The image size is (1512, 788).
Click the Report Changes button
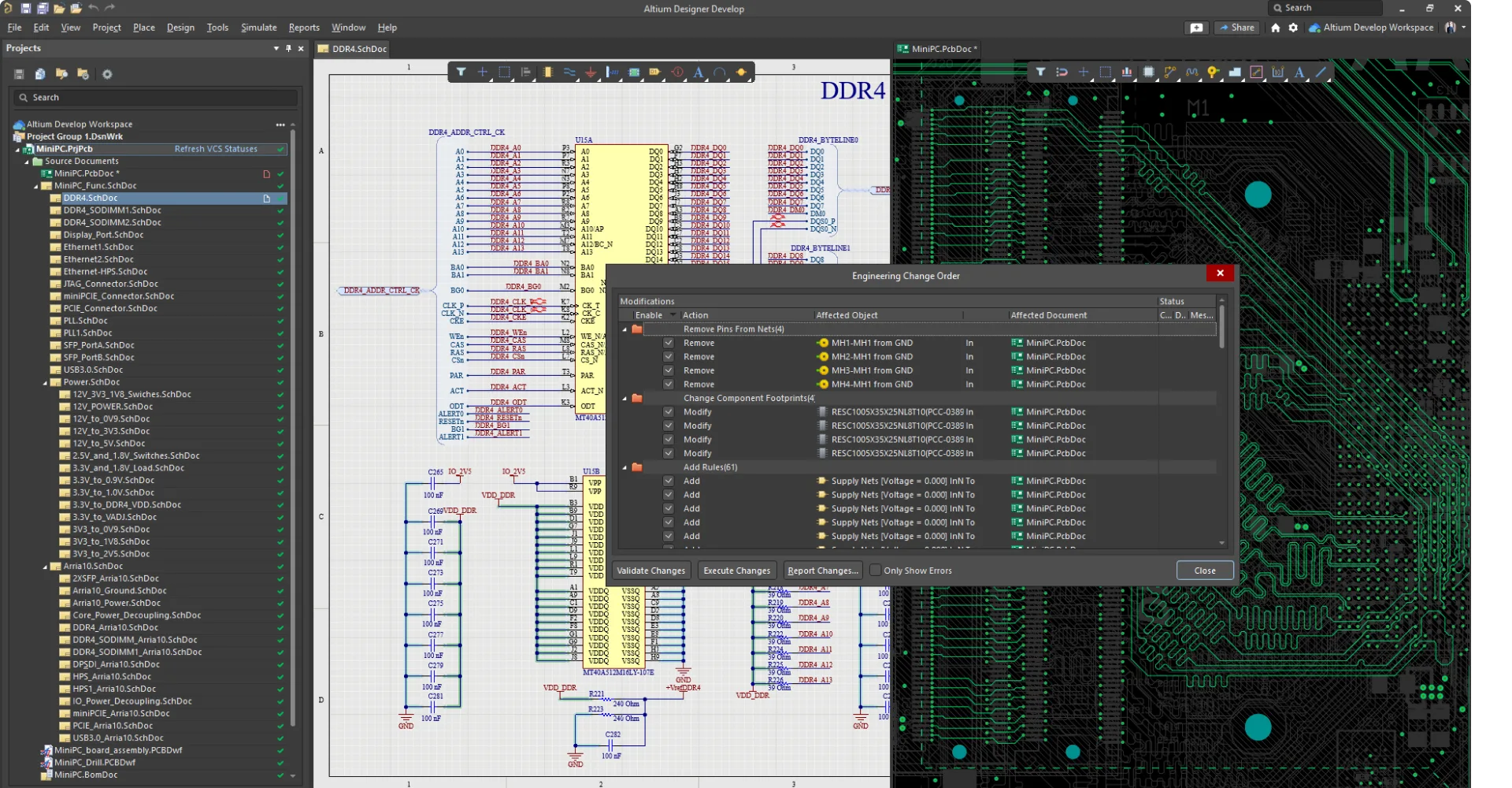[x=823, y=571]
